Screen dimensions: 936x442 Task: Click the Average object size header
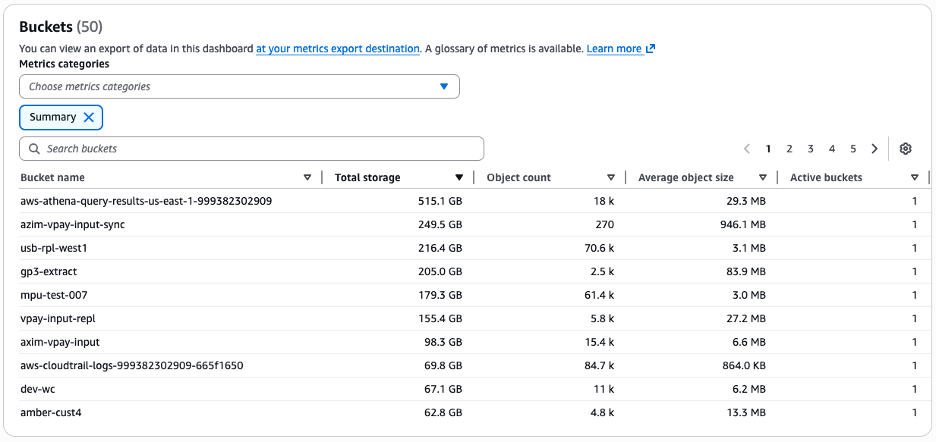click(686, 177)
